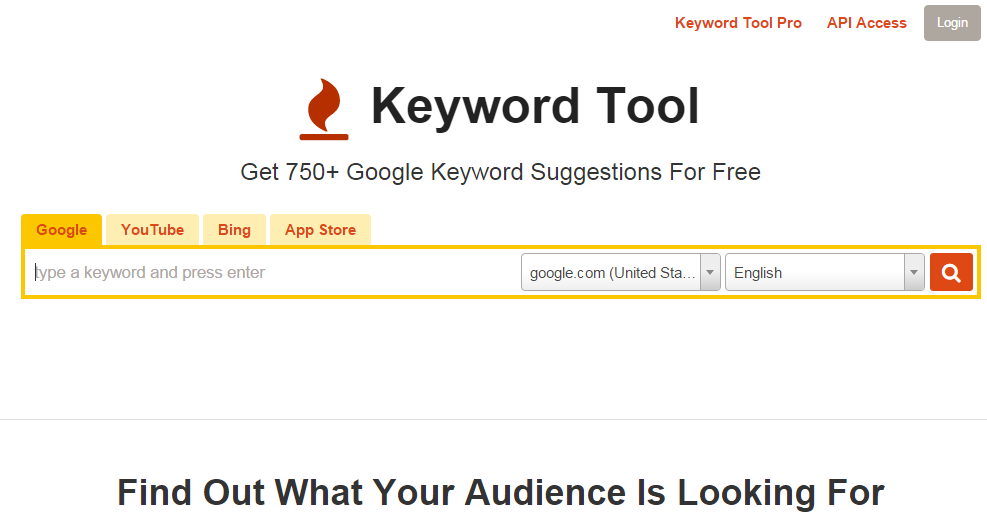The image size is (987, 513).
Task: Click the Get 750+ Google Keyword Suggestions tagline
Action: tap(500, 172)
